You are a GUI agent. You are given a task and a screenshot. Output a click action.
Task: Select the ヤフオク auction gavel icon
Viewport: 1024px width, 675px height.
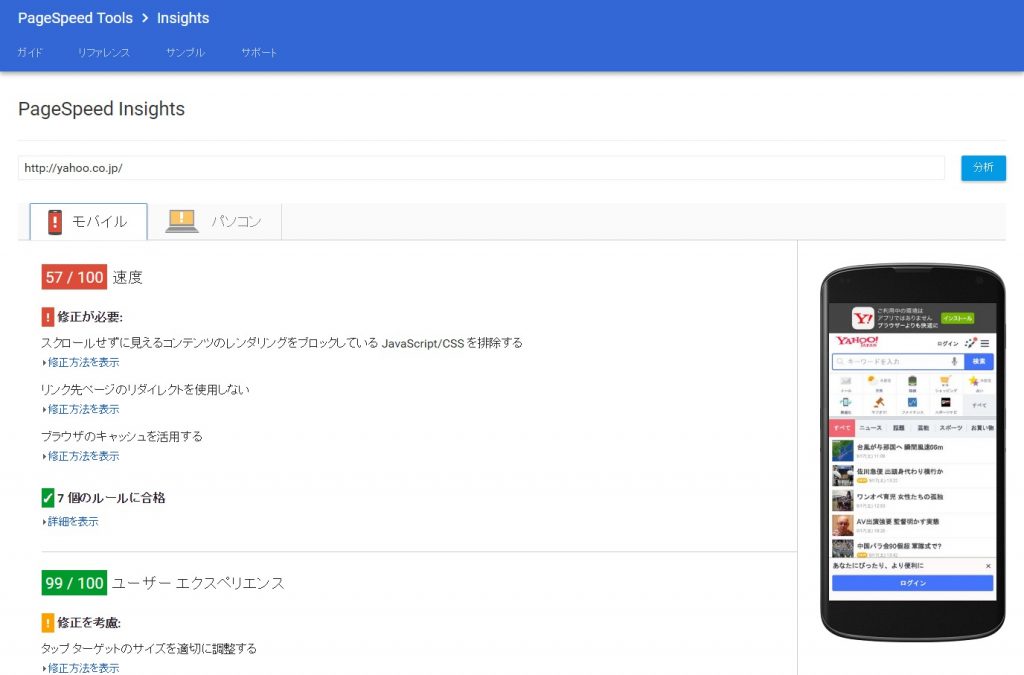point(879,402)
